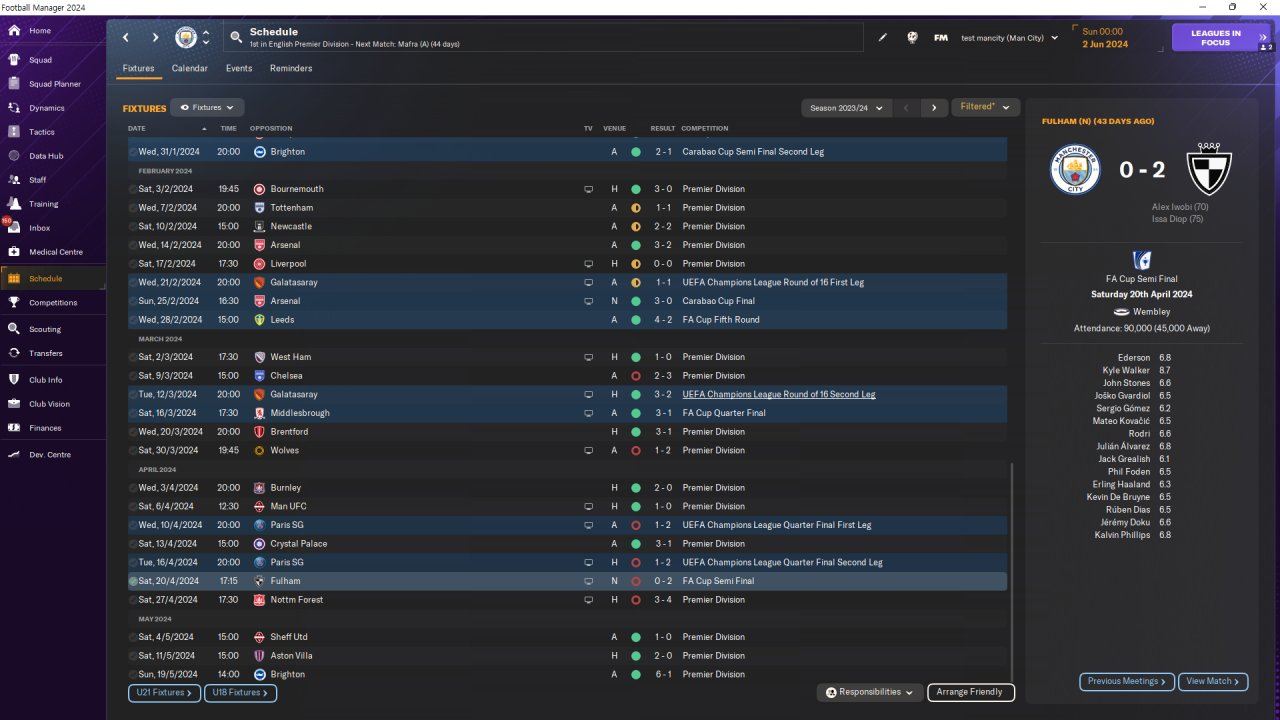Open the Dev. Centre icon
1280x720 pixels.
tap(14, 455)
